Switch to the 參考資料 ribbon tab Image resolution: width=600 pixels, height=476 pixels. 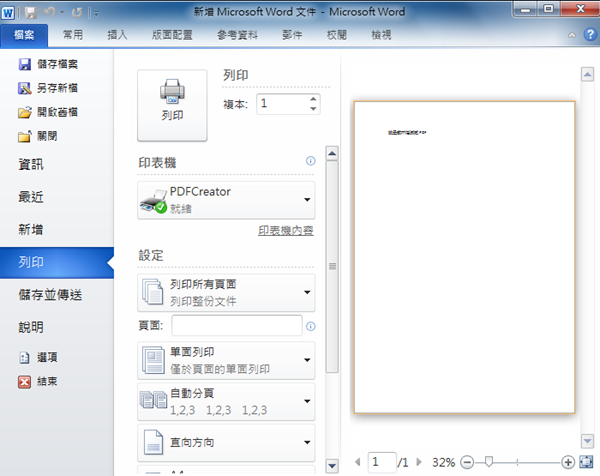[x=237, y=35]
